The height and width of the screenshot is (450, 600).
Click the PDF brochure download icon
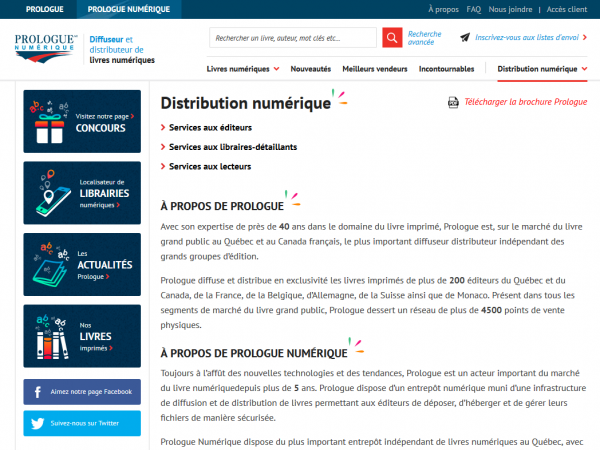453,102
